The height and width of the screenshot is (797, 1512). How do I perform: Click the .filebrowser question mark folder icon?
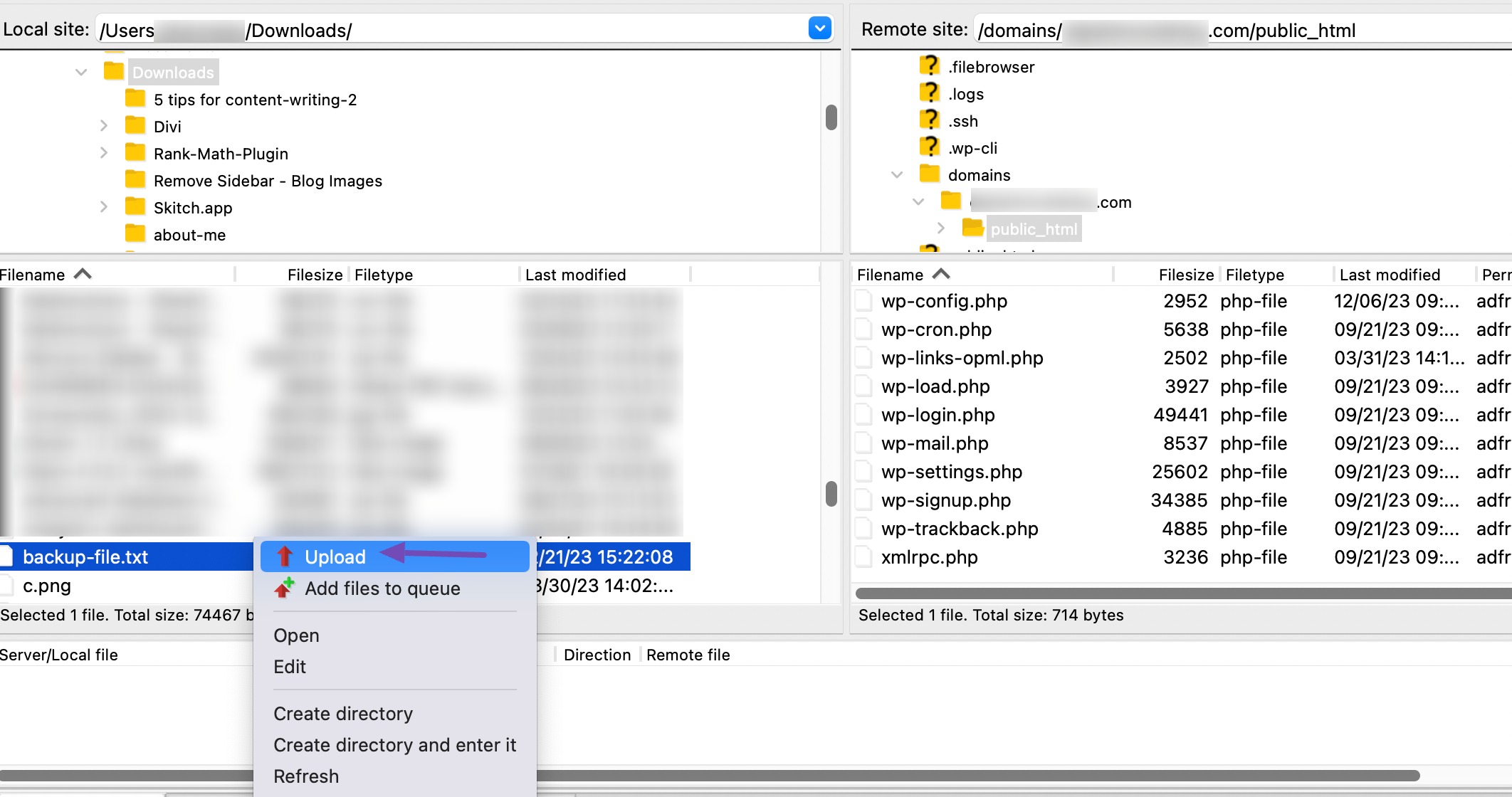click(929, 66)
